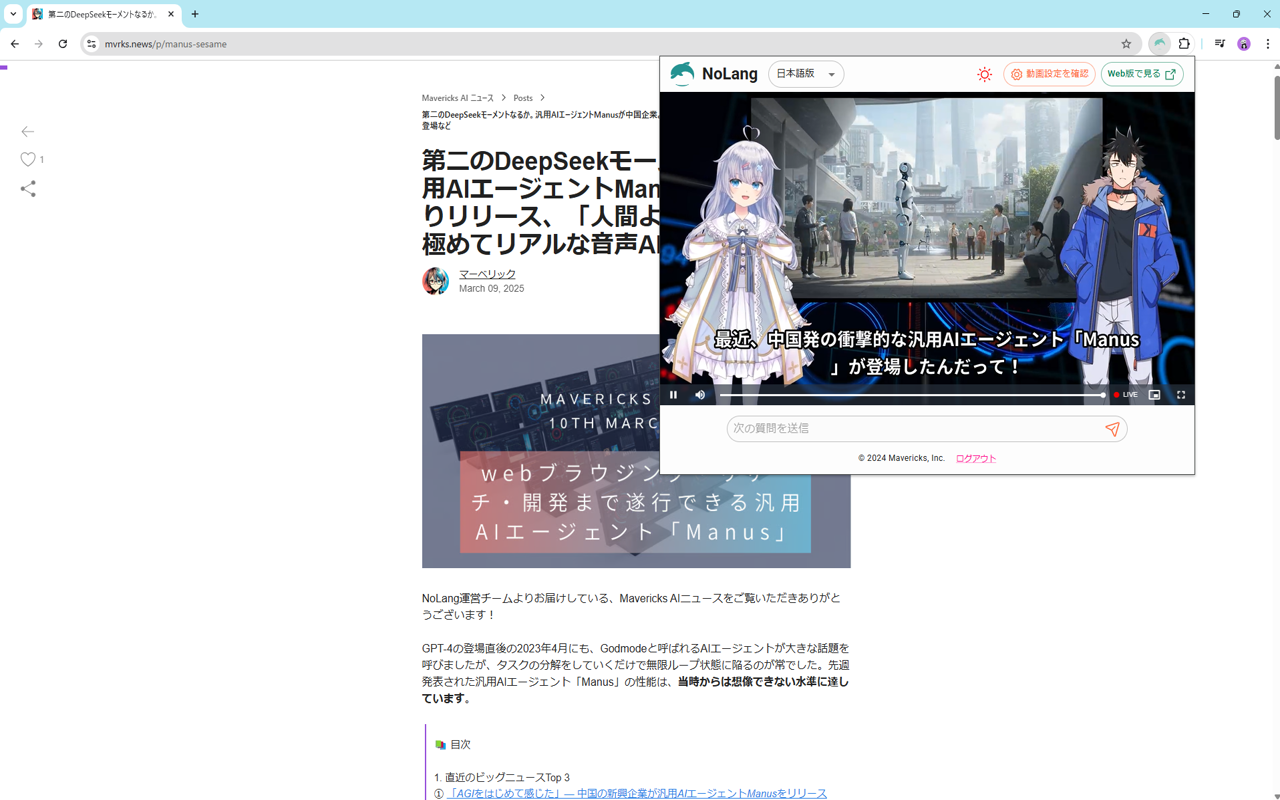Enter fullscreen for the NoLang video

[1181, 395]
